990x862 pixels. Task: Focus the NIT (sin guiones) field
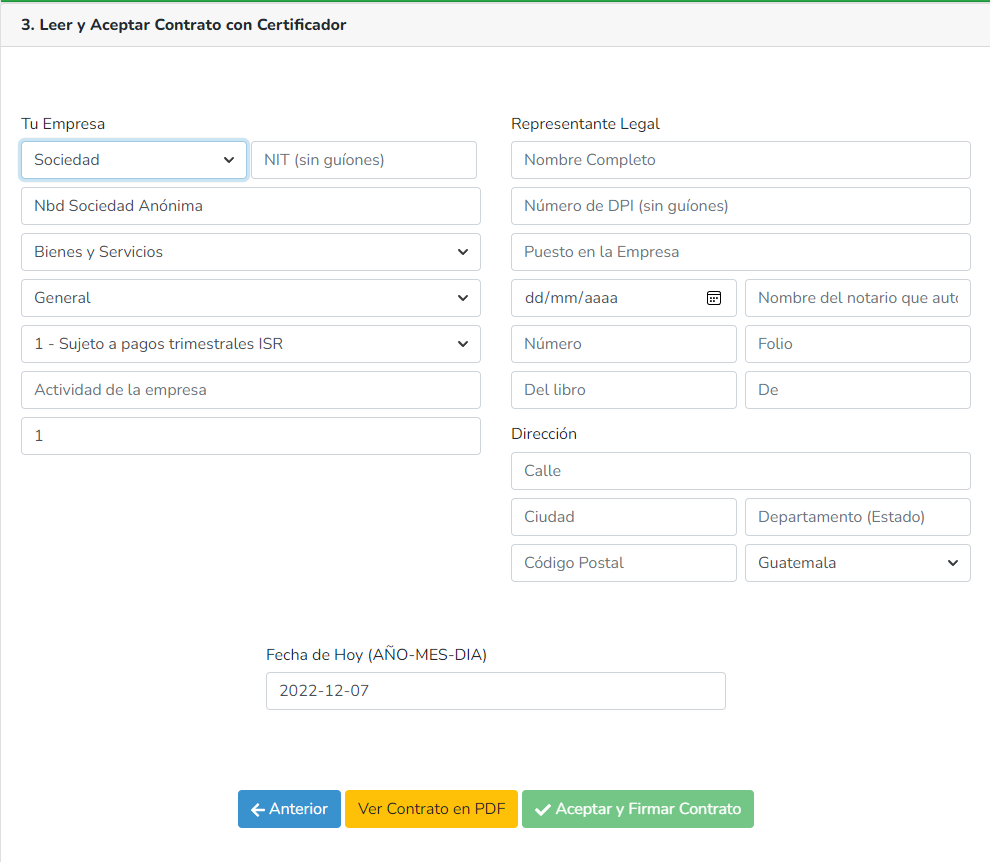tap(363, 160)
